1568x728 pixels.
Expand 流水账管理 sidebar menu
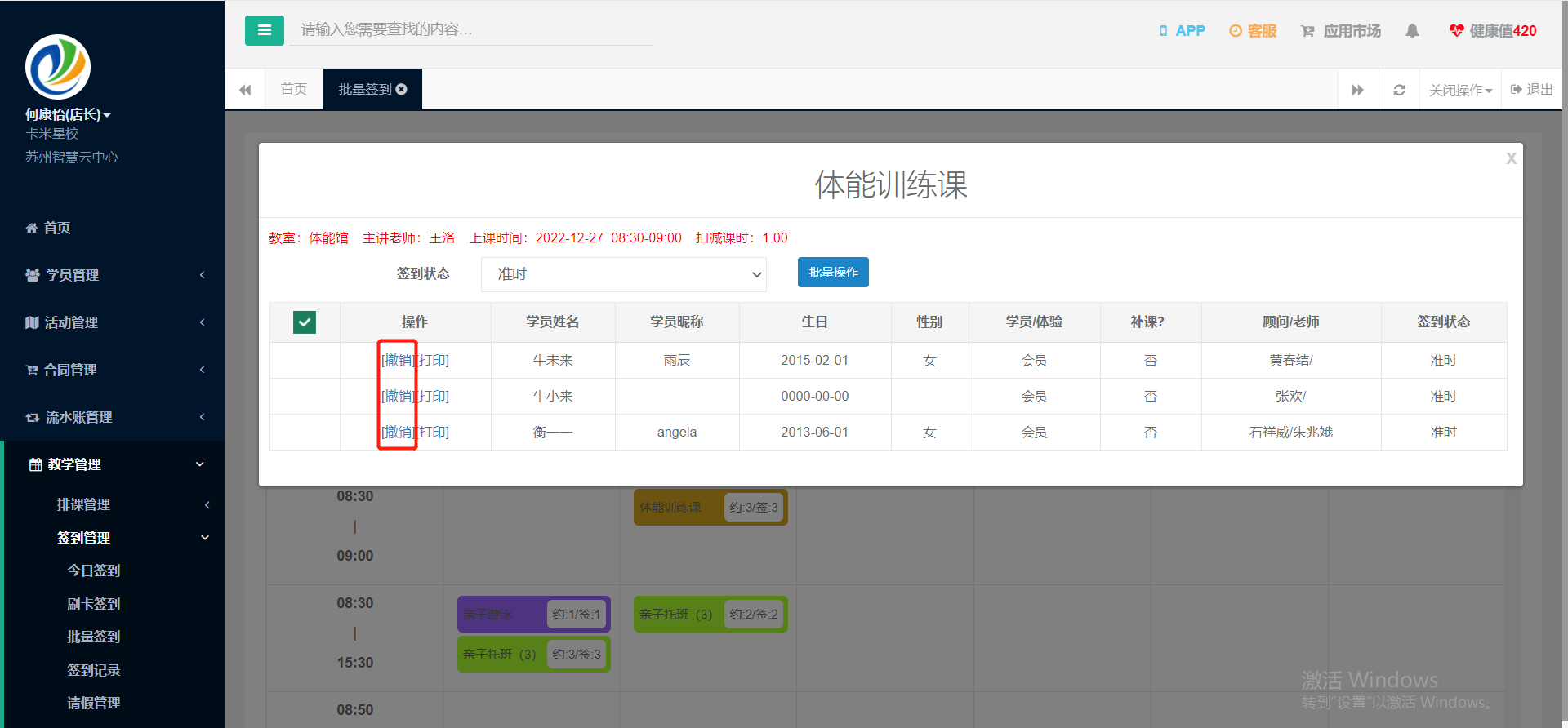click(112, 417)
